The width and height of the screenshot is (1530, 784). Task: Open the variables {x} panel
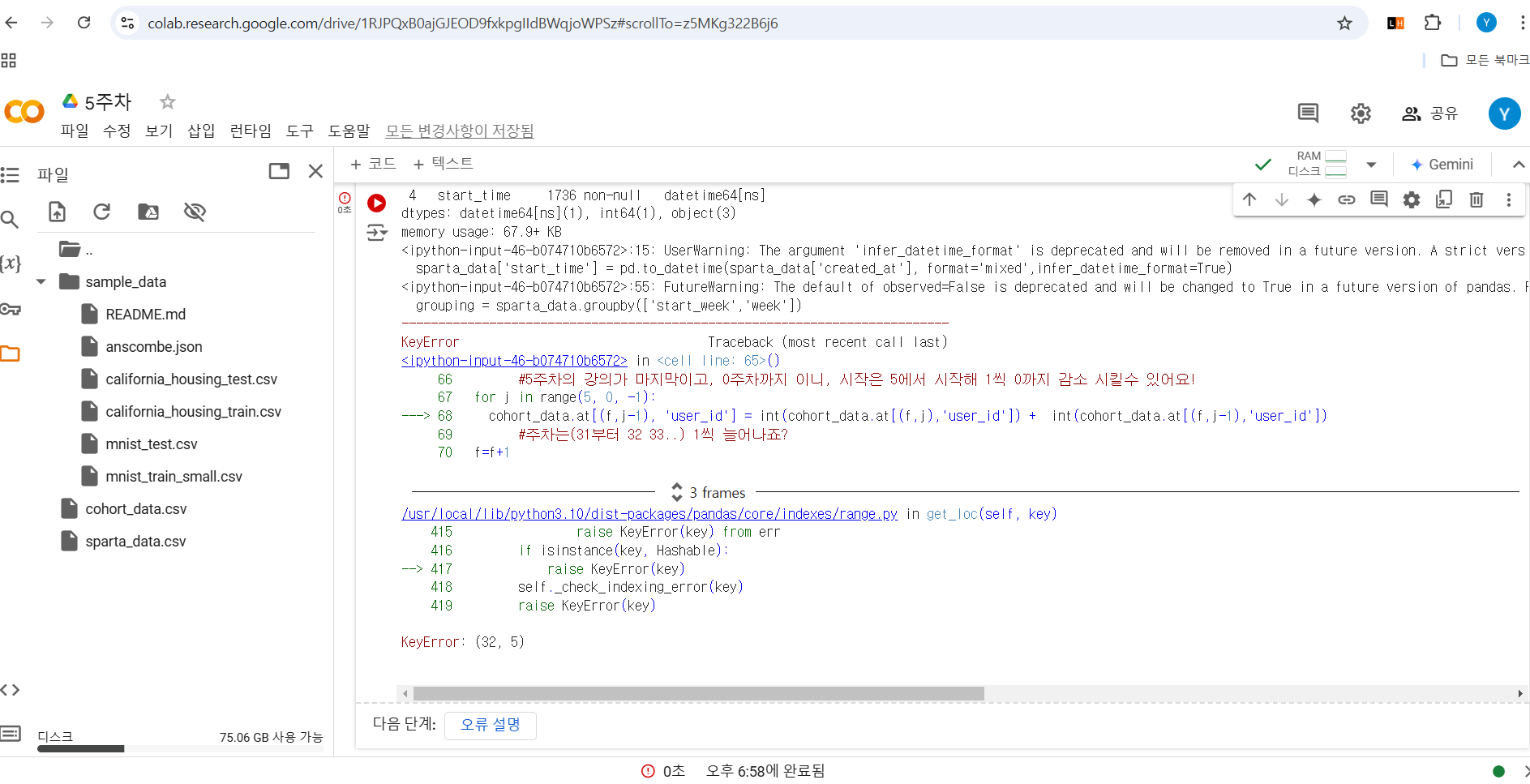tap(10, 263)
